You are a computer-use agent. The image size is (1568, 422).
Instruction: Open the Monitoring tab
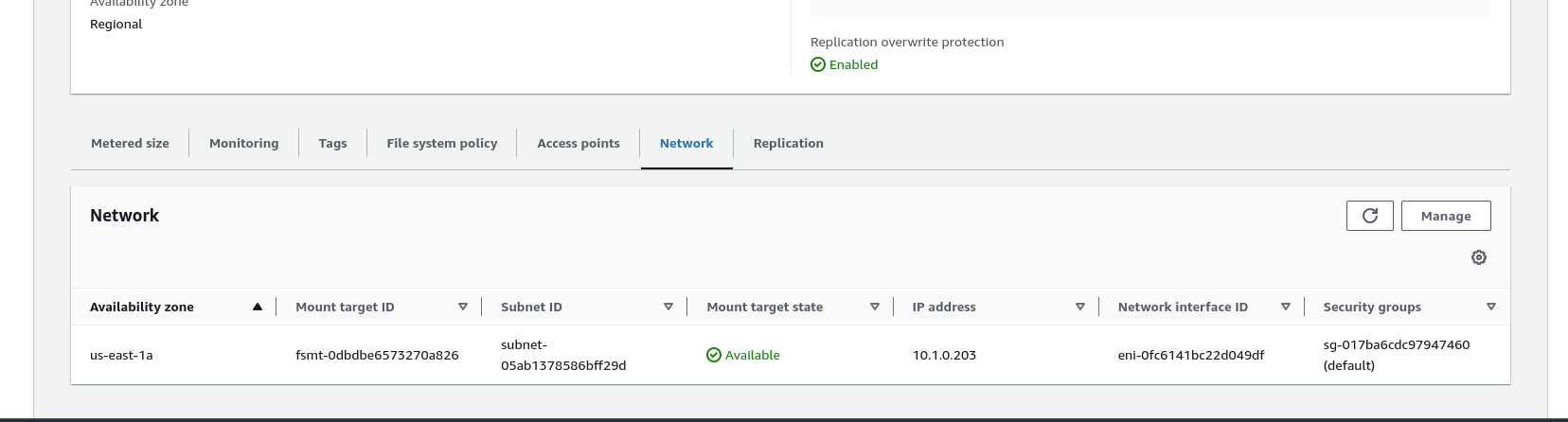pyautogui.click(x=243, y=144)
